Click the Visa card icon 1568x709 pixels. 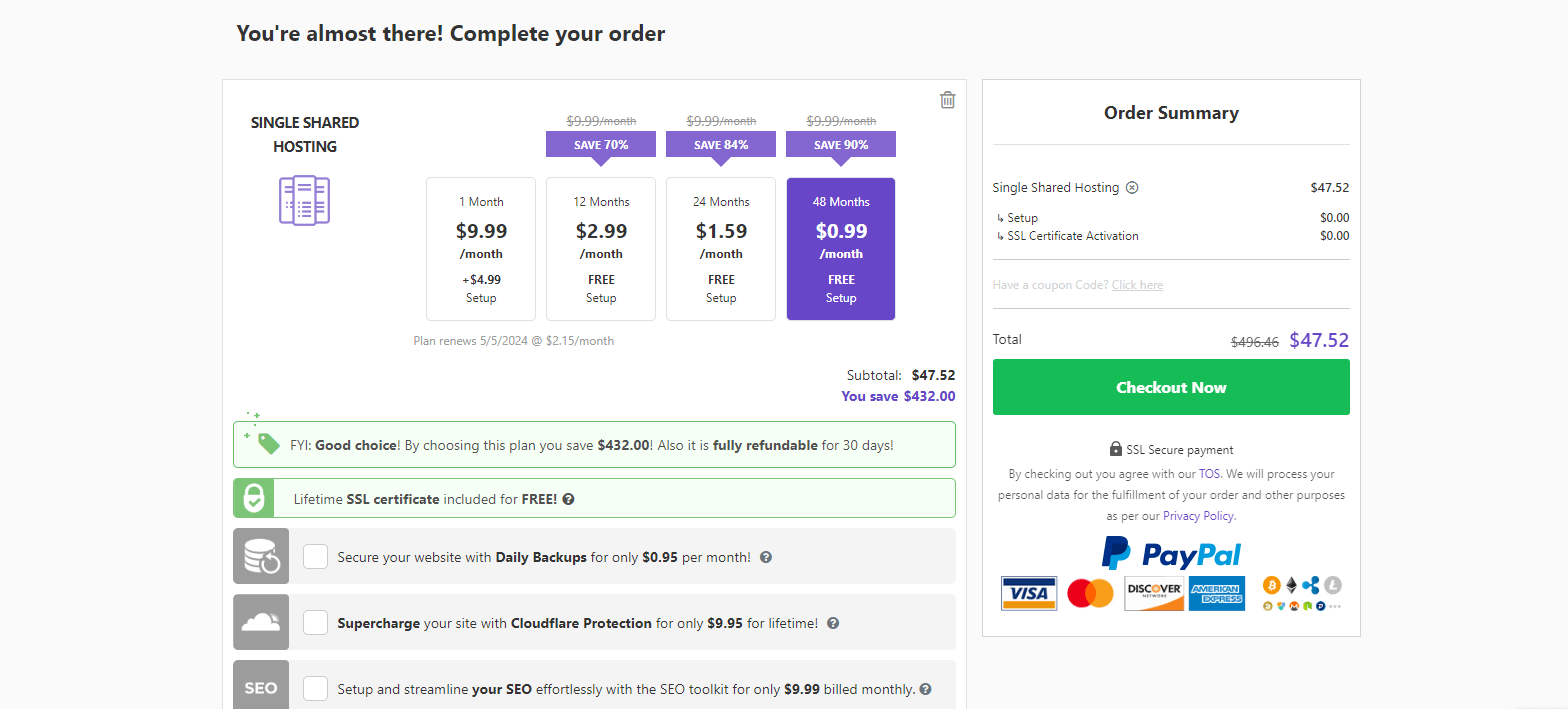[x=1029, y=593]
